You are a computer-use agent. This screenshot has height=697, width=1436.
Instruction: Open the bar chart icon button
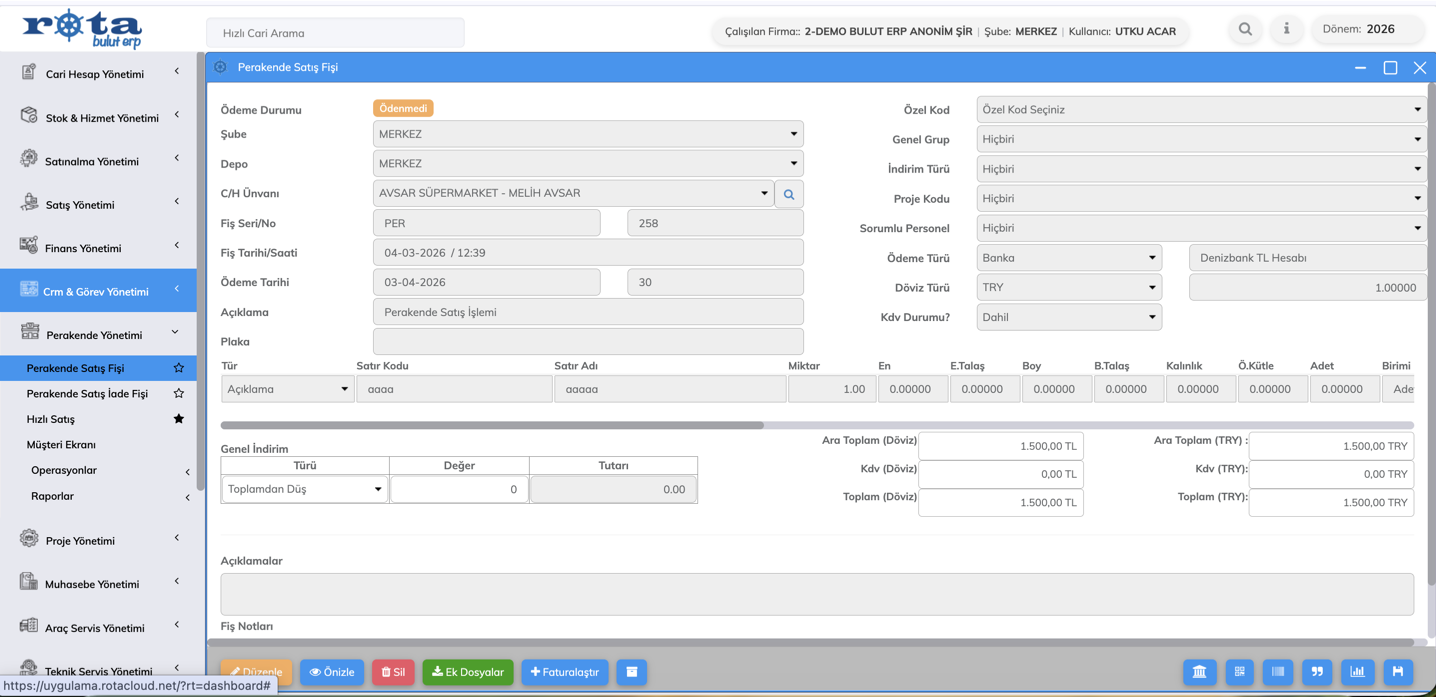click(1357, 672)
